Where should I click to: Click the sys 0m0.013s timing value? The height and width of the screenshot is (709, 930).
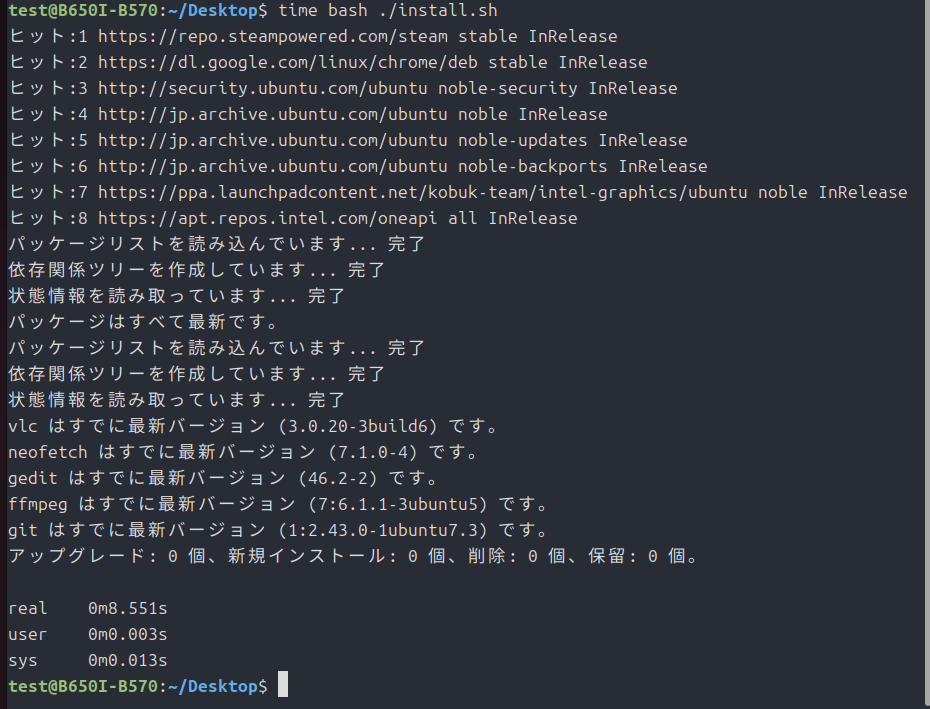point(128,660)
